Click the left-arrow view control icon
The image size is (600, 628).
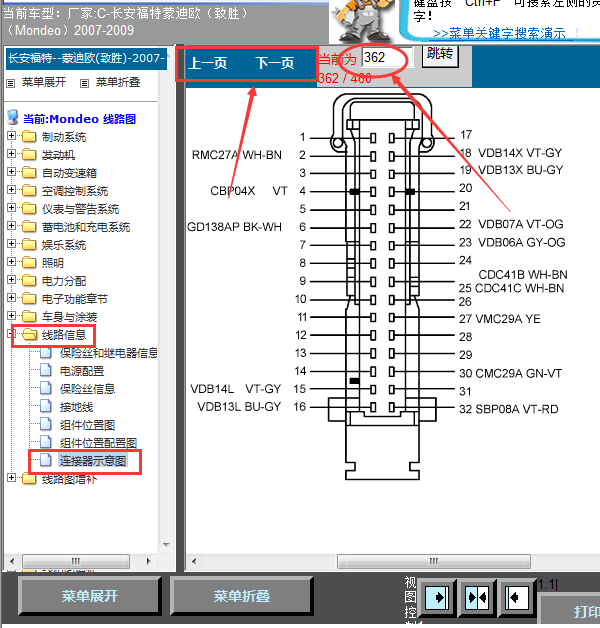coord(516,598)
